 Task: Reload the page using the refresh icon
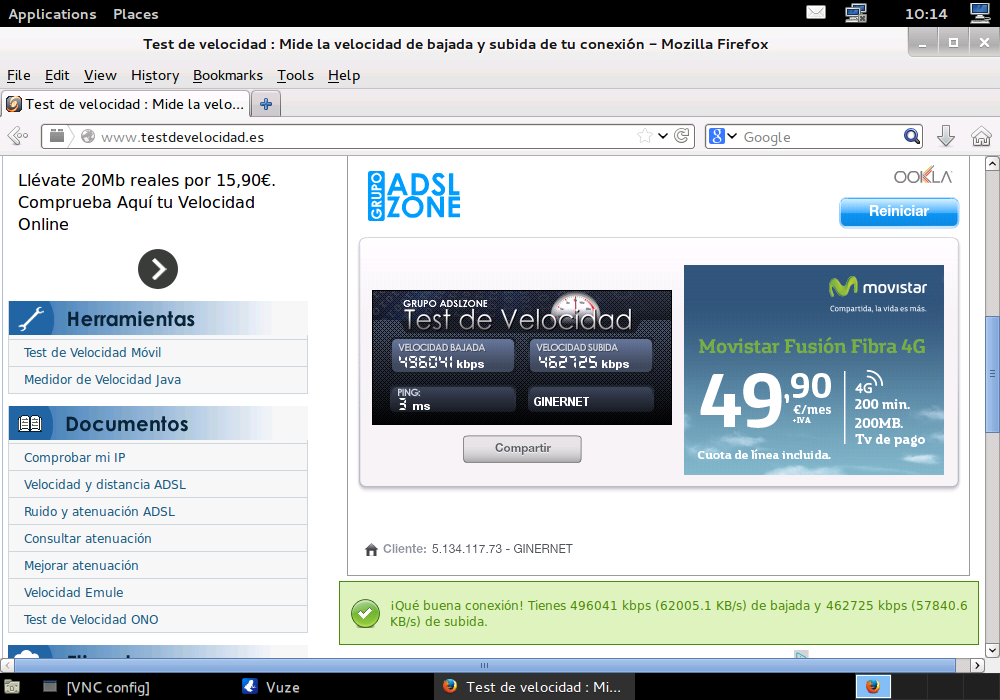[682, 136]
